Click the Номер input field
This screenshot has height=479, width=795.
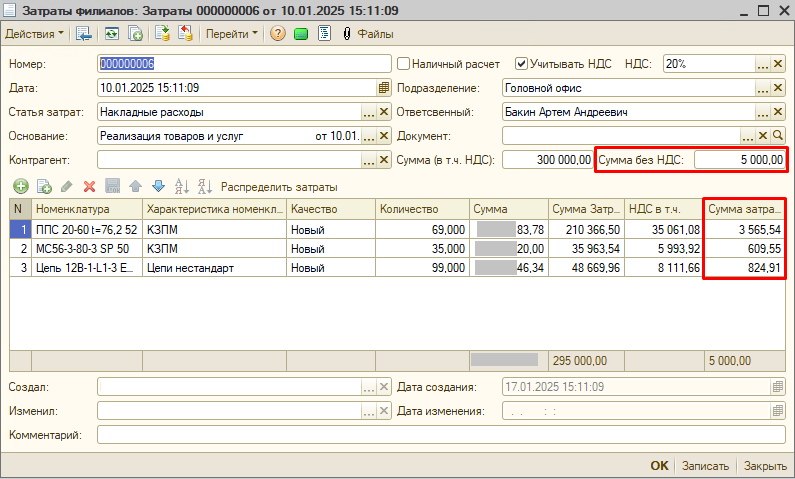[244, 64]
